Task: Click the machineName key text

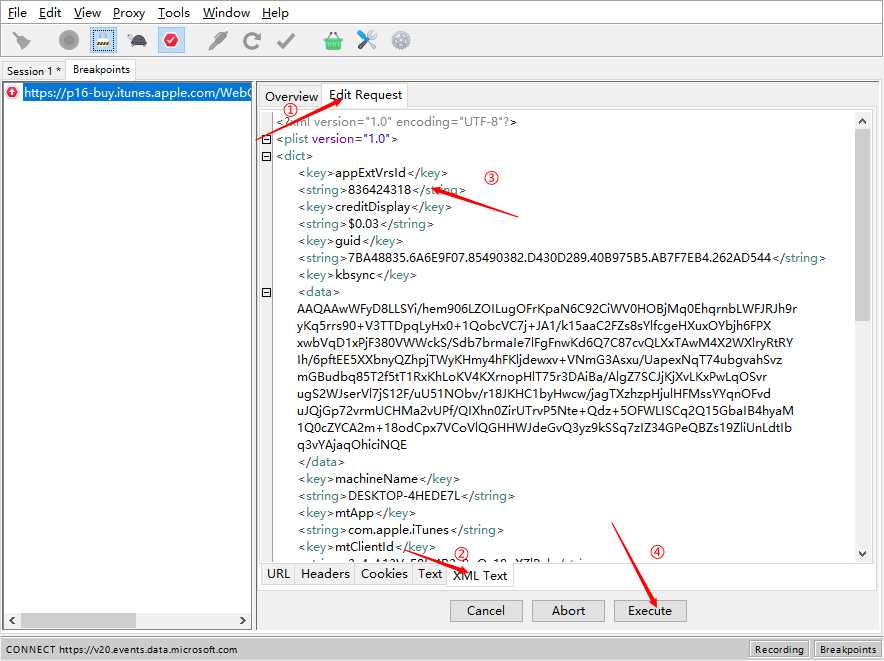Action: 377,479
